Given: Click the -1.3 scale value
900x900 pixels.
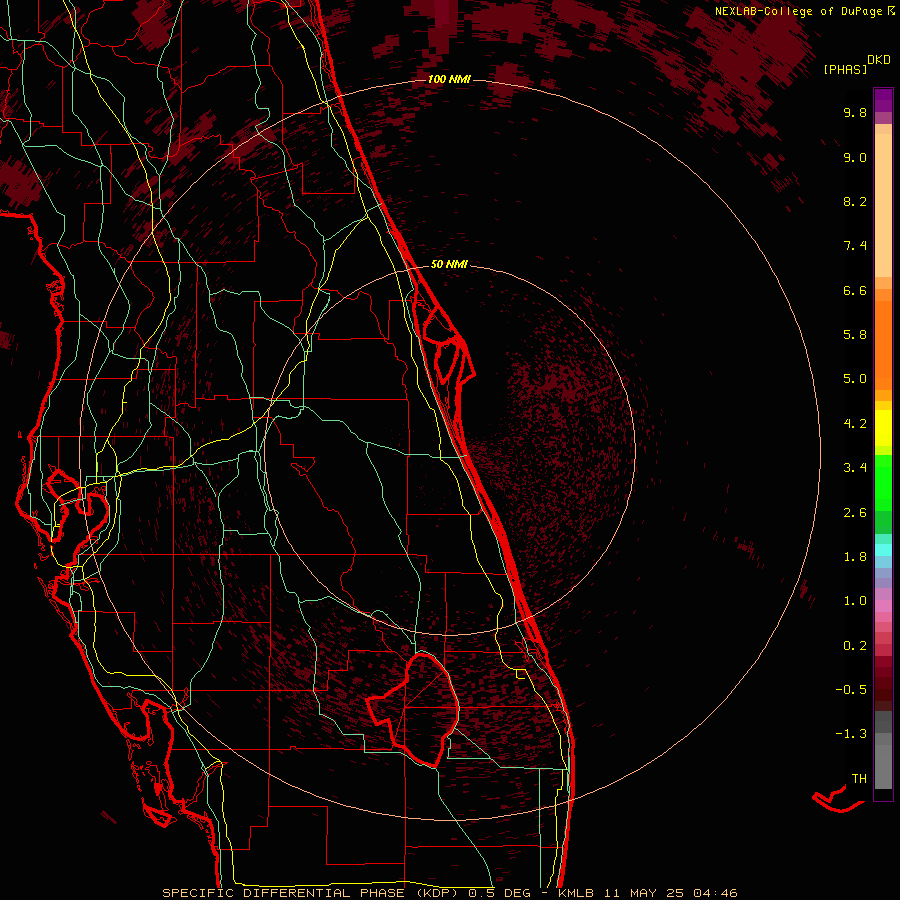Looking at the screenshot, I should pos(851,734).
